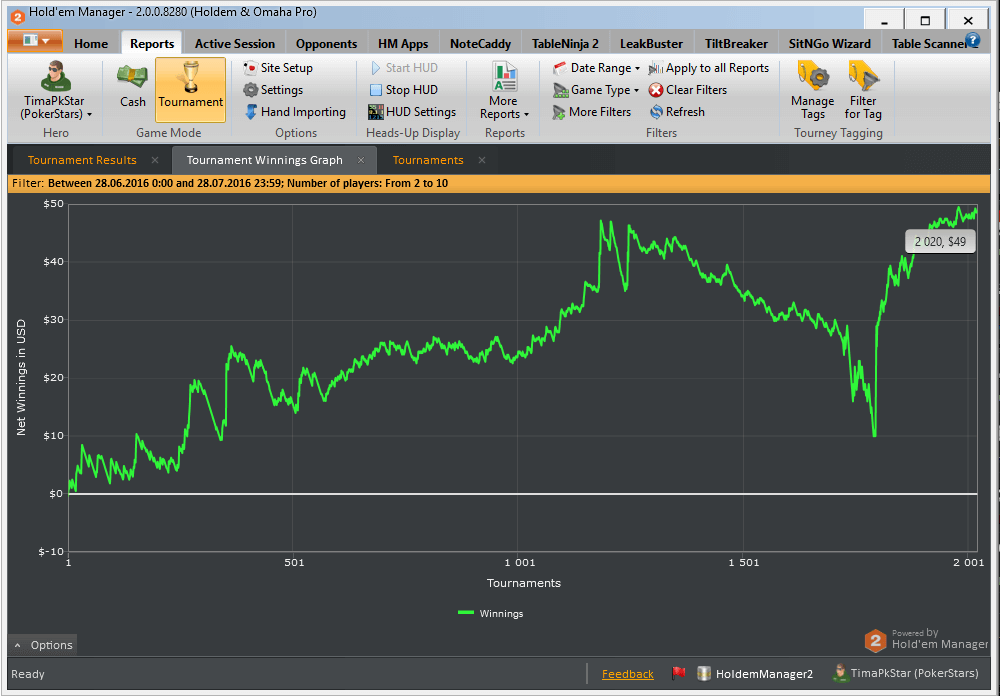The height and width of the screenshot is (696, 1000).
Task: Open the More Reports dropdown
Action: coord(504,90)
